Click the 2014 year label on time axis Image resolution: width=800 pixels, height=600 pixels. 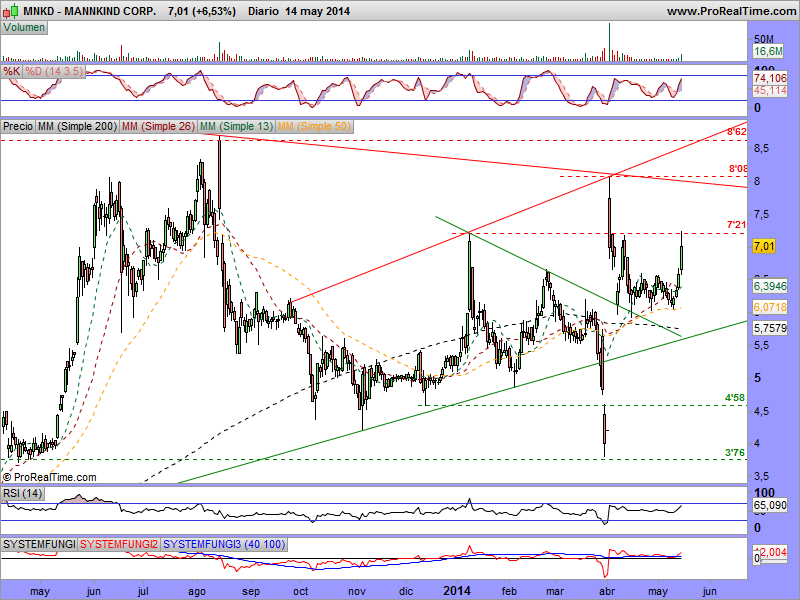coord(457,591)
